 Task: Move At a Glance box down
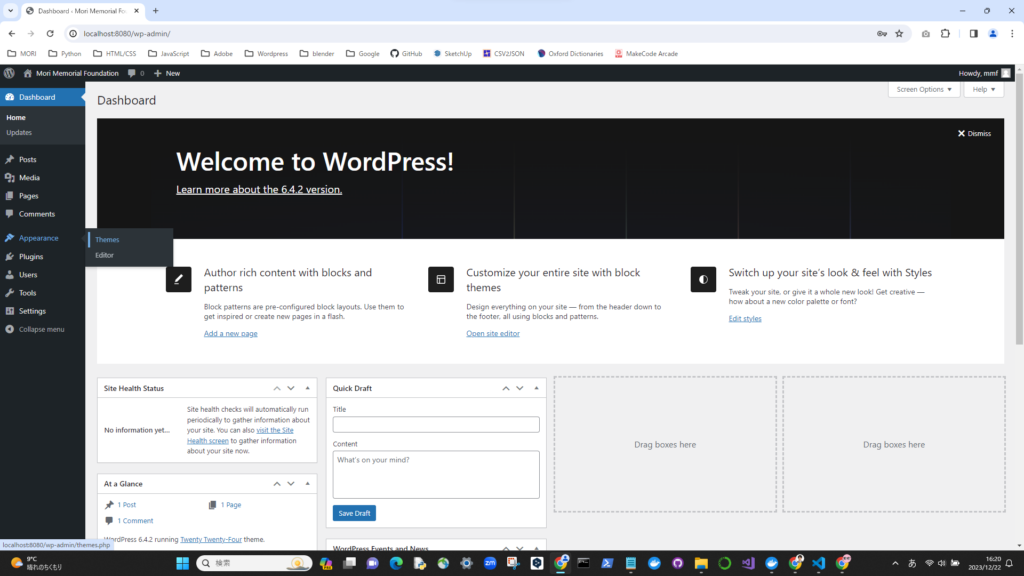coord(291,484)
